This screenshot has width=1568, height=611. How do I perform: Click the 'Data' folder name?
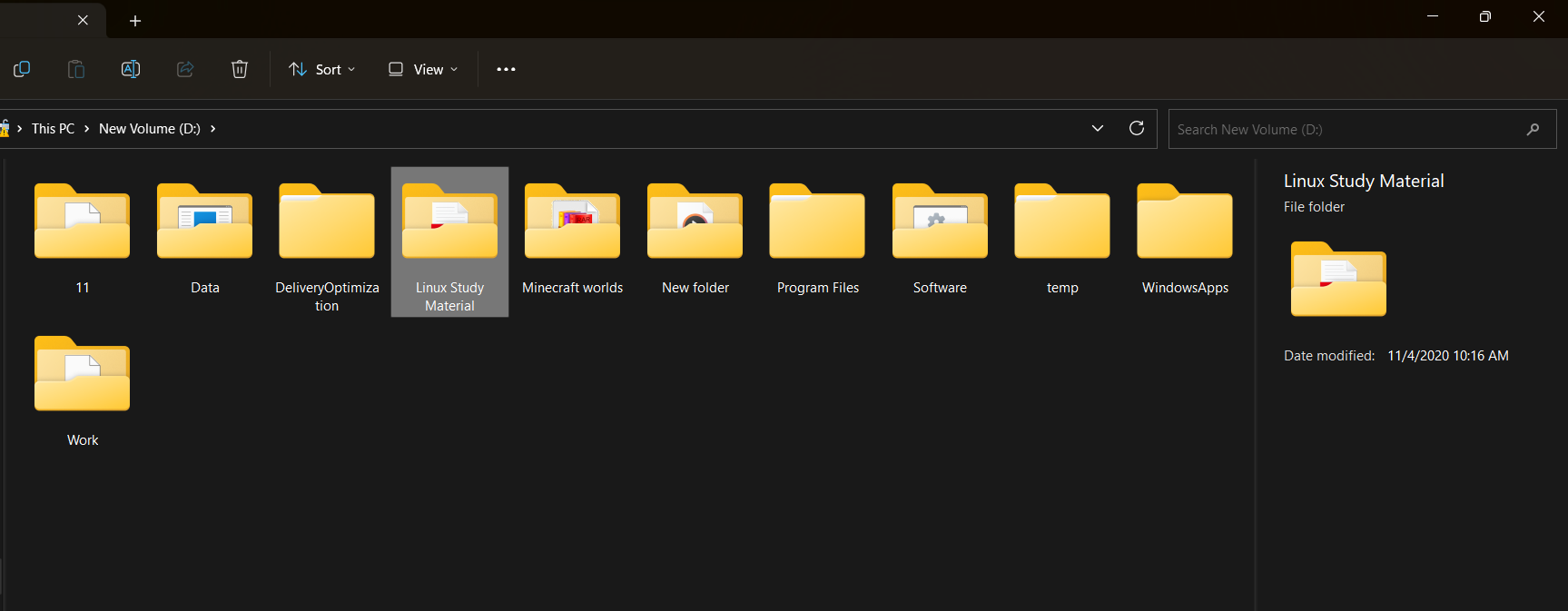click(205, 288)
